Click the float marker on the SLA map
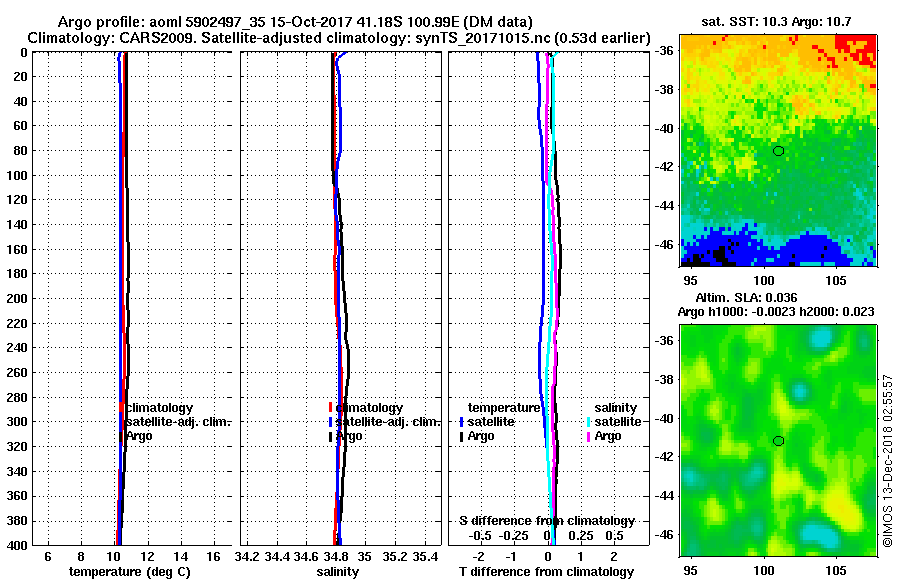900x580 pixels. (778, 441)
